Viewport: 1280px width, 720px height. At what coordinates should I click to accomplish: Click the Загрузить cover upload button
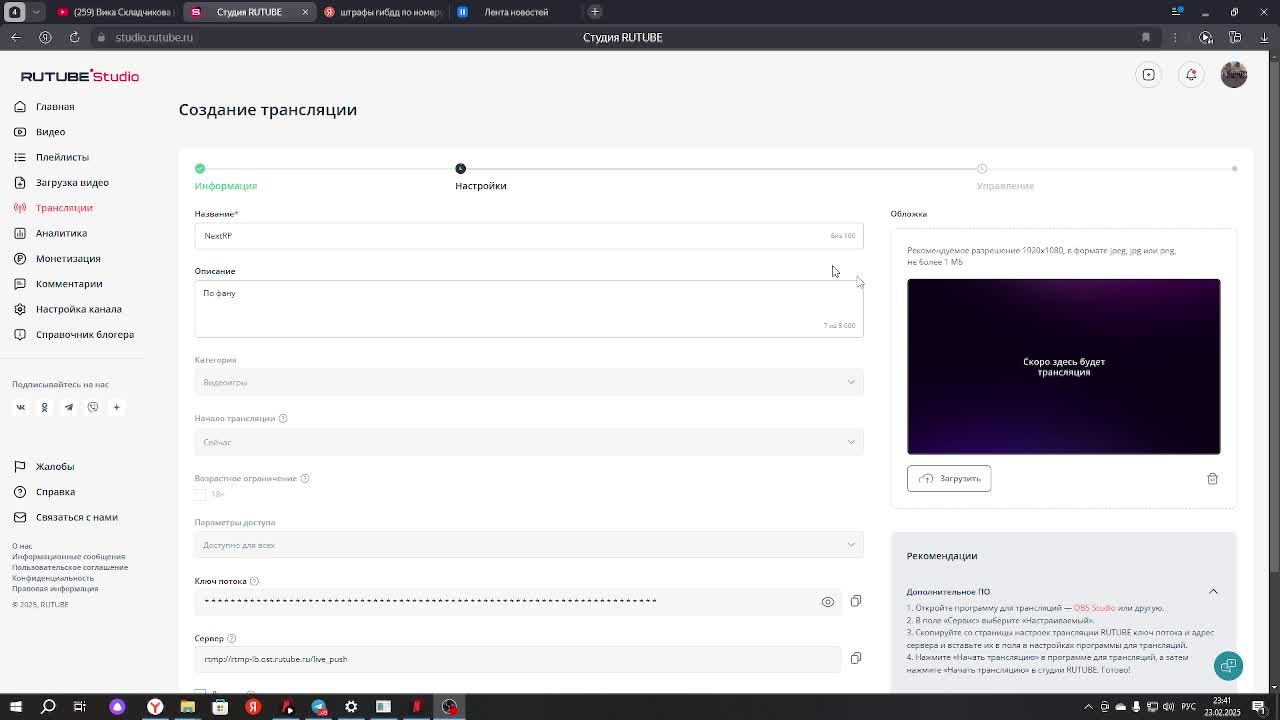tap(949, 479)
